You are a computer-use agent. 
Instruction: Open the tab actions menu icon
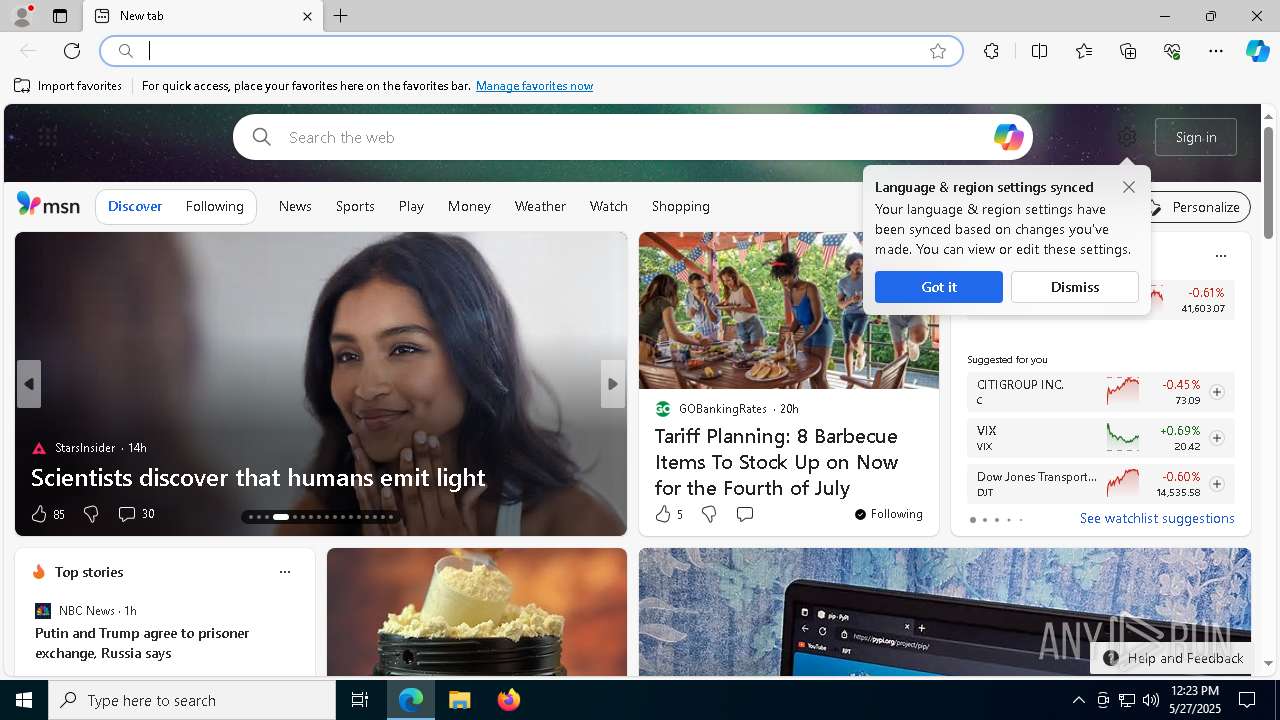click(60, 16)
